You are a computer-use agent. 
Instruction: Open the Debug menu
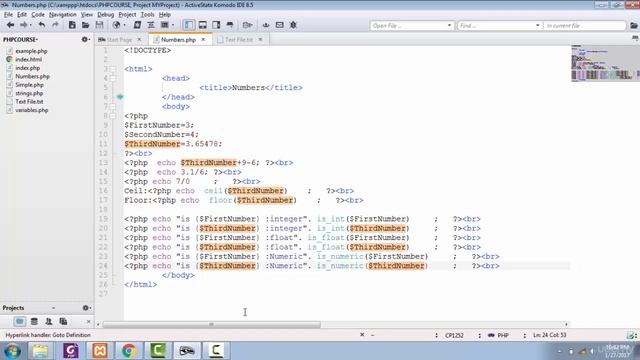click(x=105, y=14)
